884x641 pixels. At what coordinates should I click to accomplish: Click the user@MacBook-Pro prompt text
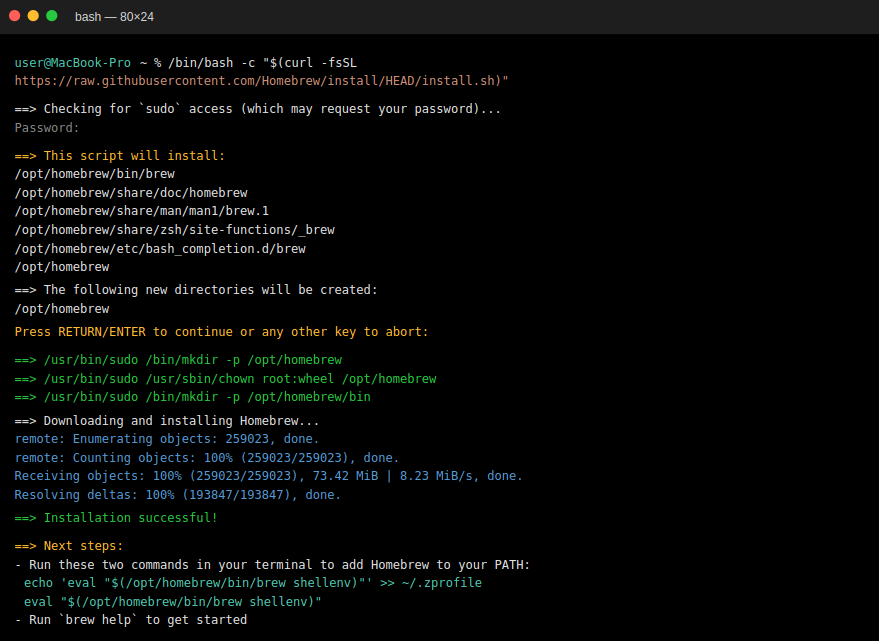(x=73, y=63)
